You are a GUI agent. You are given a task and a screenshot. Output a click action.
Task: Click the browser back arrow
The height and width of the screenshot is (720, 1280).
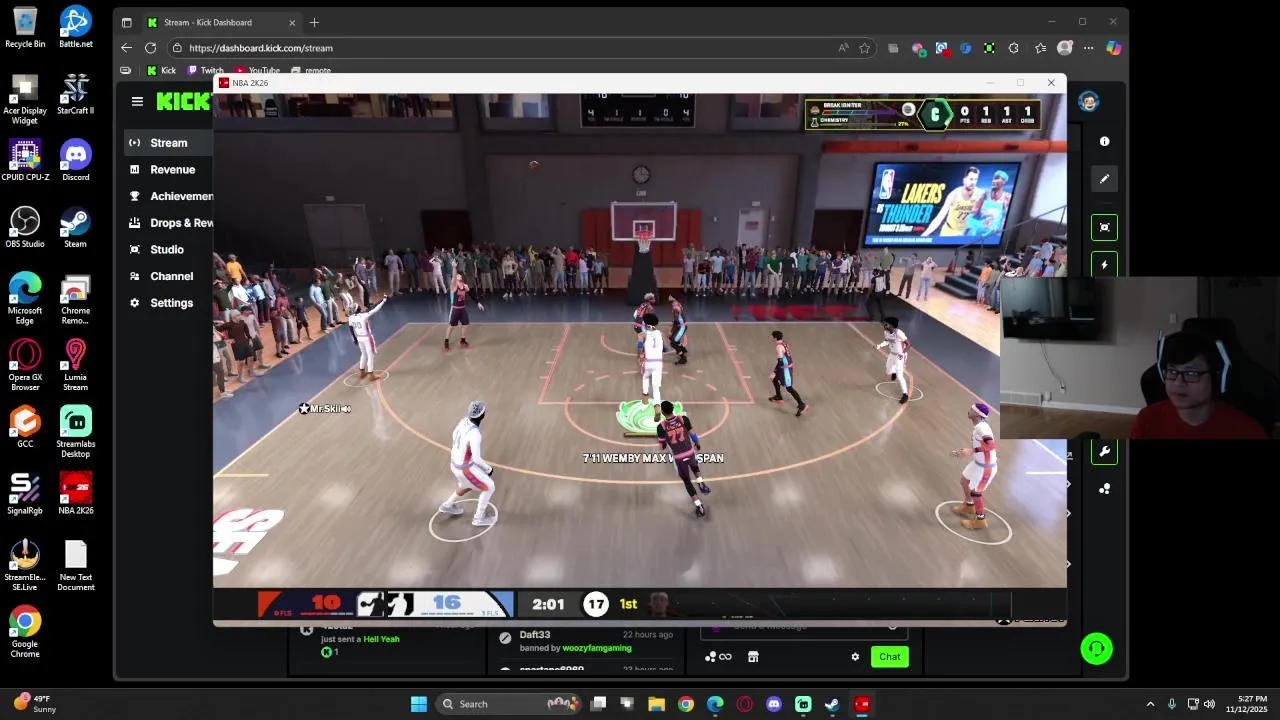coord(126,48)
